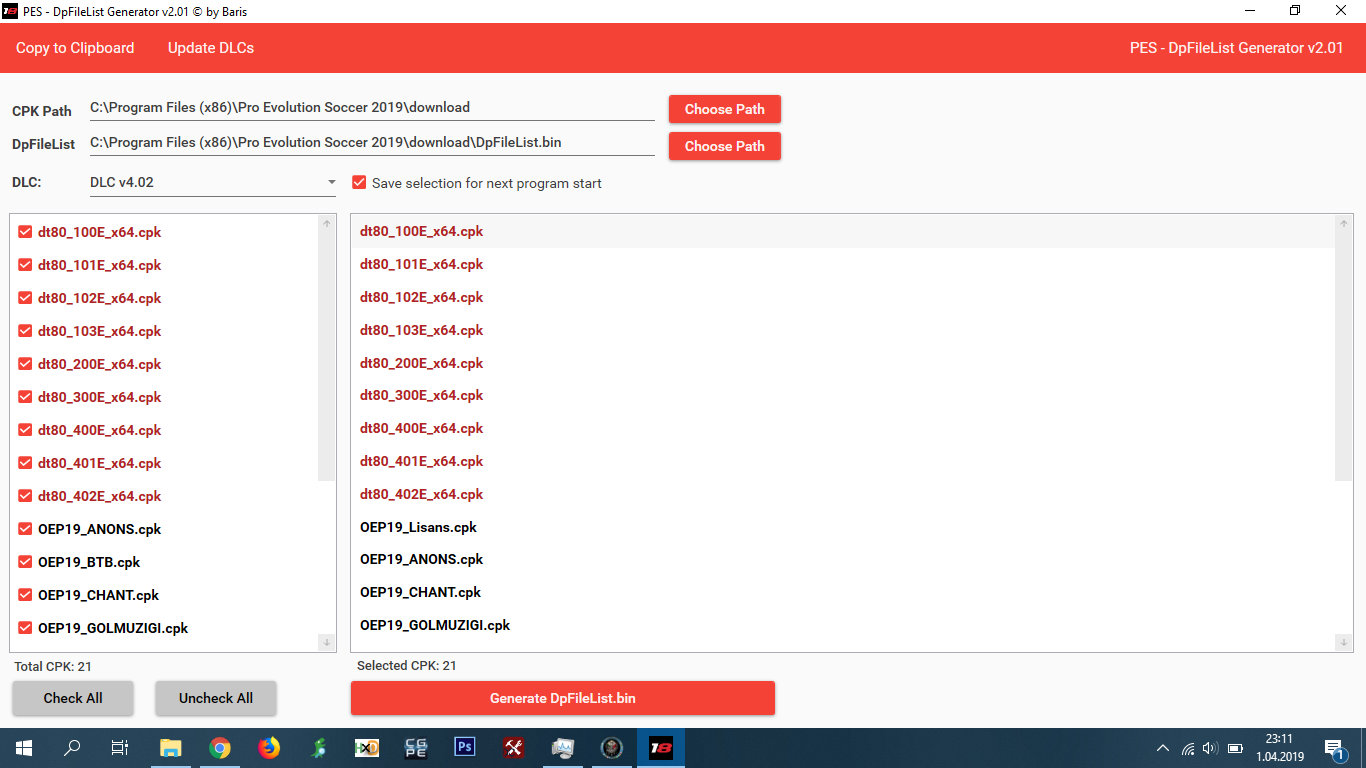
Task: Click the CPK Path text field
Action: [372, 108]
